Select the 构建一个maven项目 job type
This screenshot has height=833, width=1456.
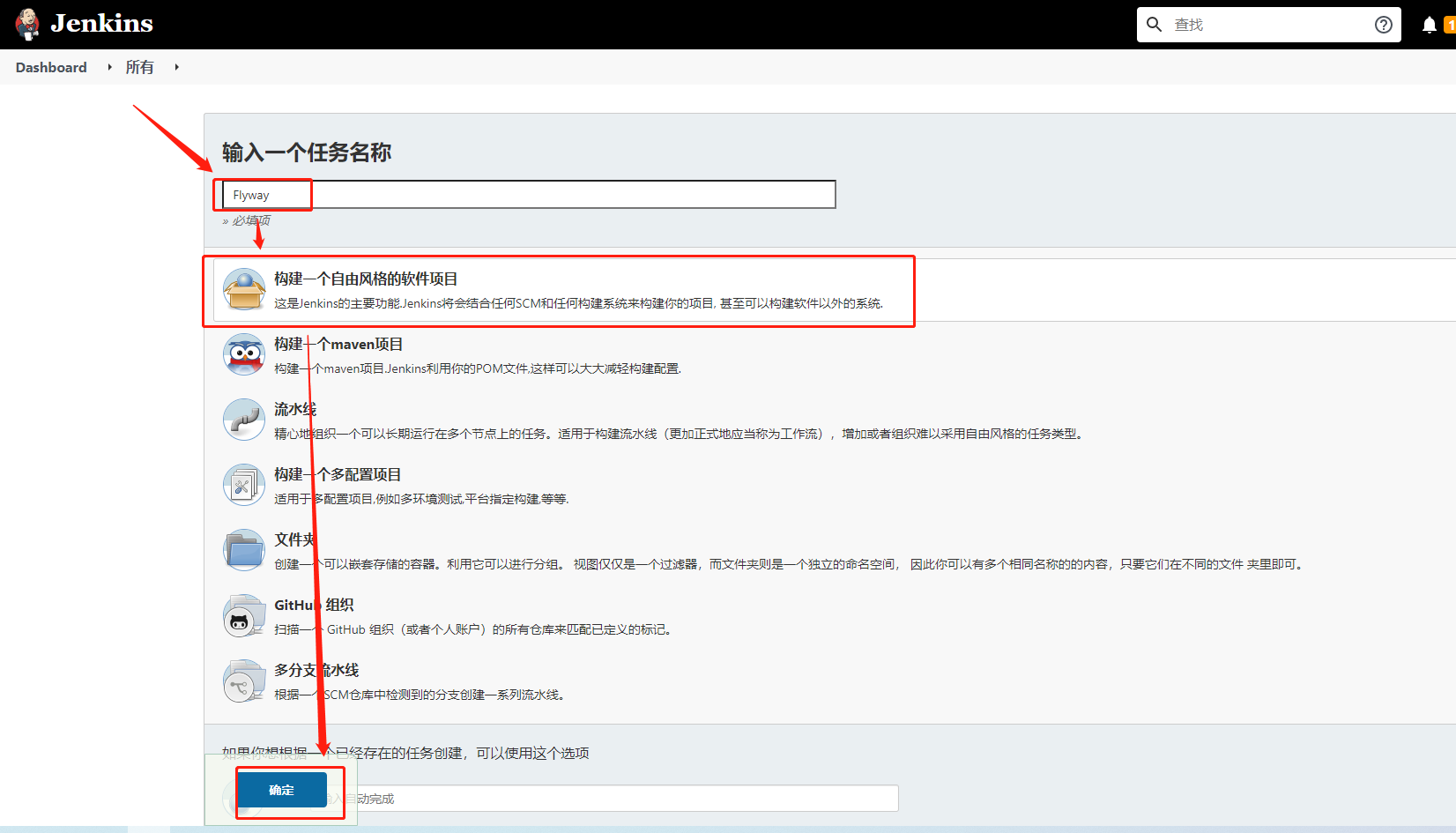click(338, 344)
